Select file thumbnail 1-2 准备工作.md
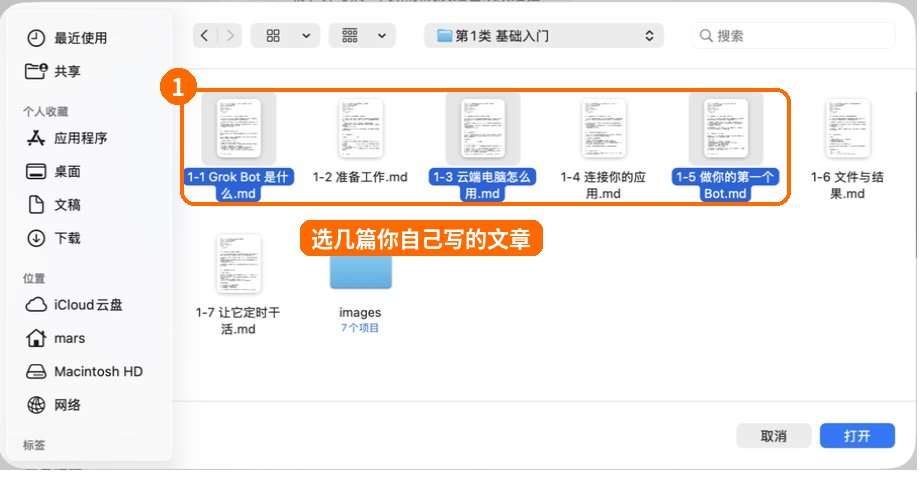The image size is (919, 480). pos(360,128)
